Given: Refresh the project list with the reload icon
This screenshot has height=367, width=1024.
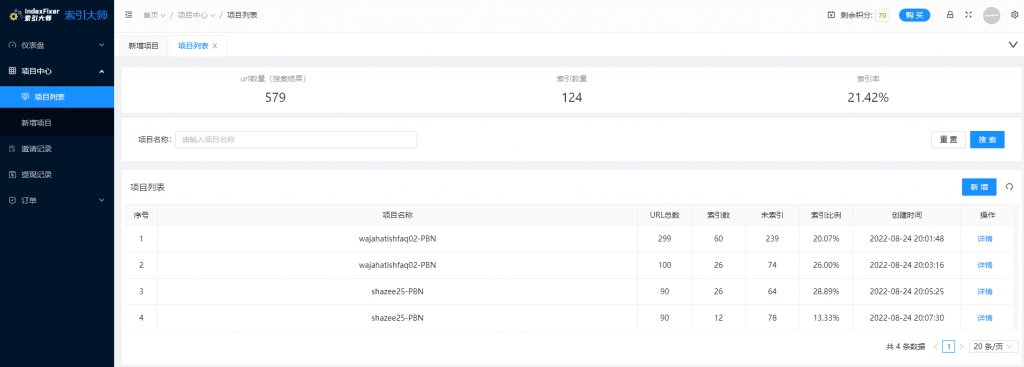Looking at the screenshot, I should (1009, 187).
